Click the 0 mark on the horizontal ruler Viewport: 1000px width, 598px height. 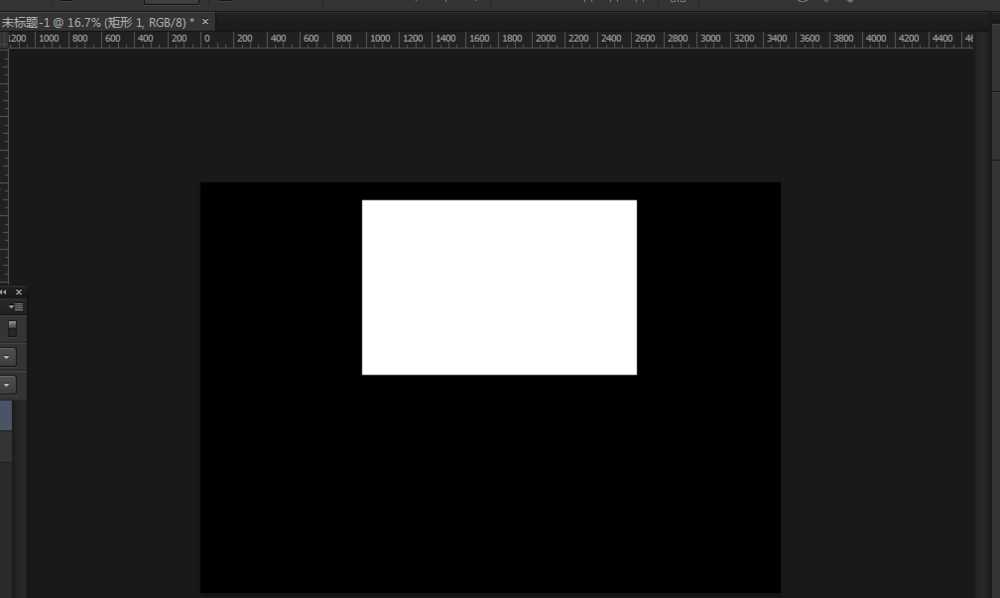(205, 40)
